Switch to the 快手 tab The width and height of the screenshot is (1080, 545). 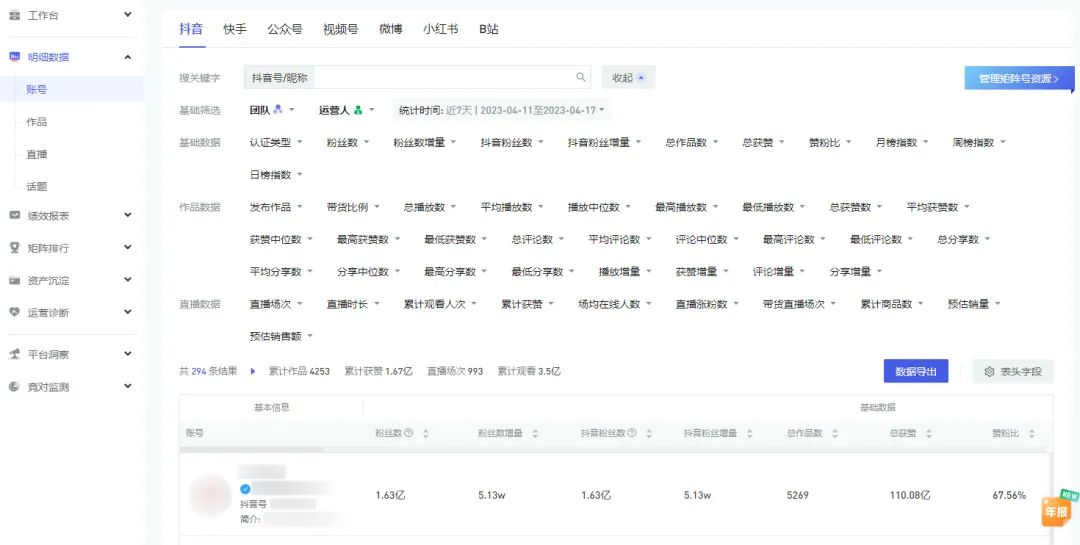[235, 29]
